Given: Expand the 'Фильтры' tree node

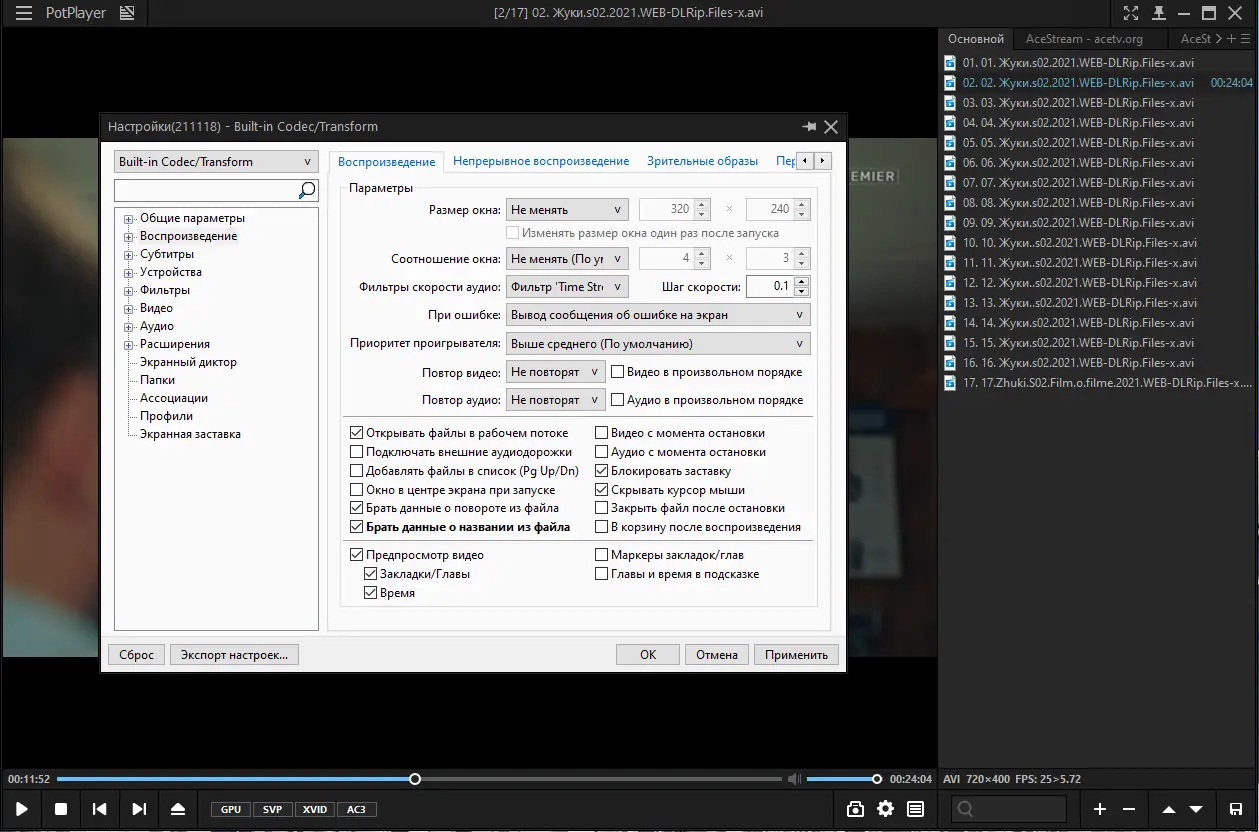Looking at the screenshot, I should (129, 291).
